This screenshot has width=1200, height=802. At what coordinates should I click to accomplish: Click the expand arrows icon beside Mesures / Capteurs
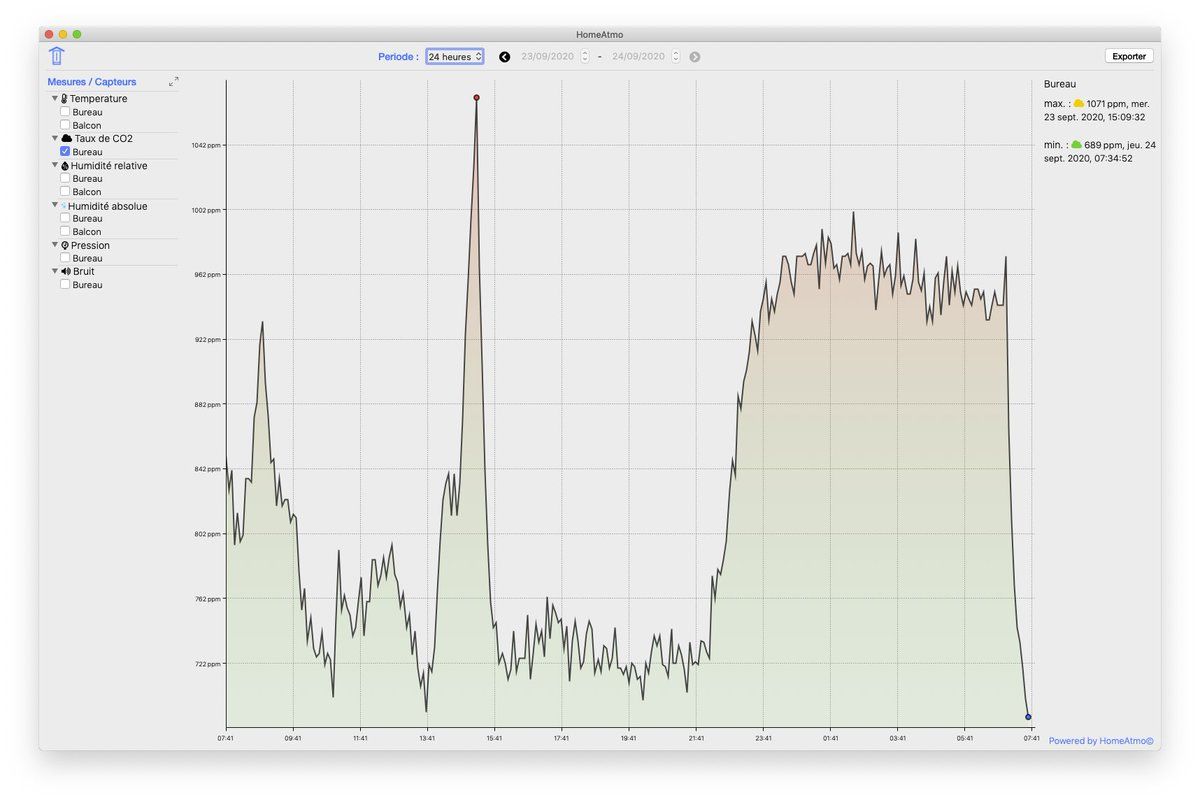[173, 82]
